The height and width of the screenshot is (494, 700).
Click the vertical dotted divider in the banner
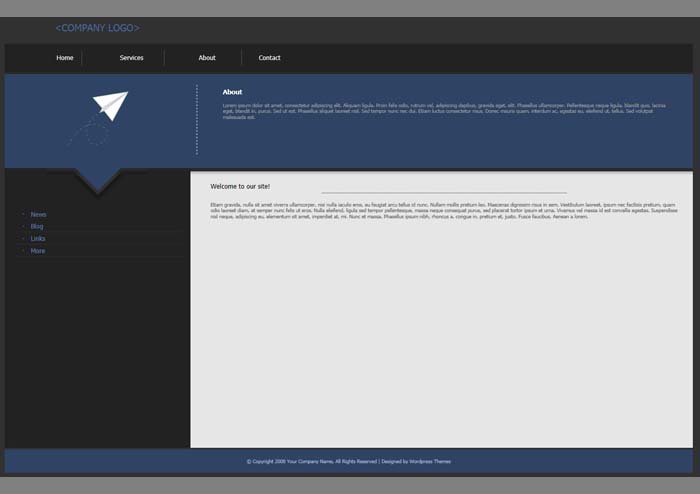click(x=197, y=120)
